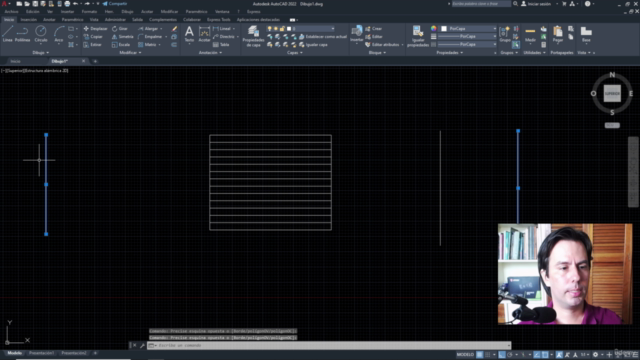The height and width of the screenshot is (360, 640).
Task: Expand the Bloque panel
Action: point(377,53)
